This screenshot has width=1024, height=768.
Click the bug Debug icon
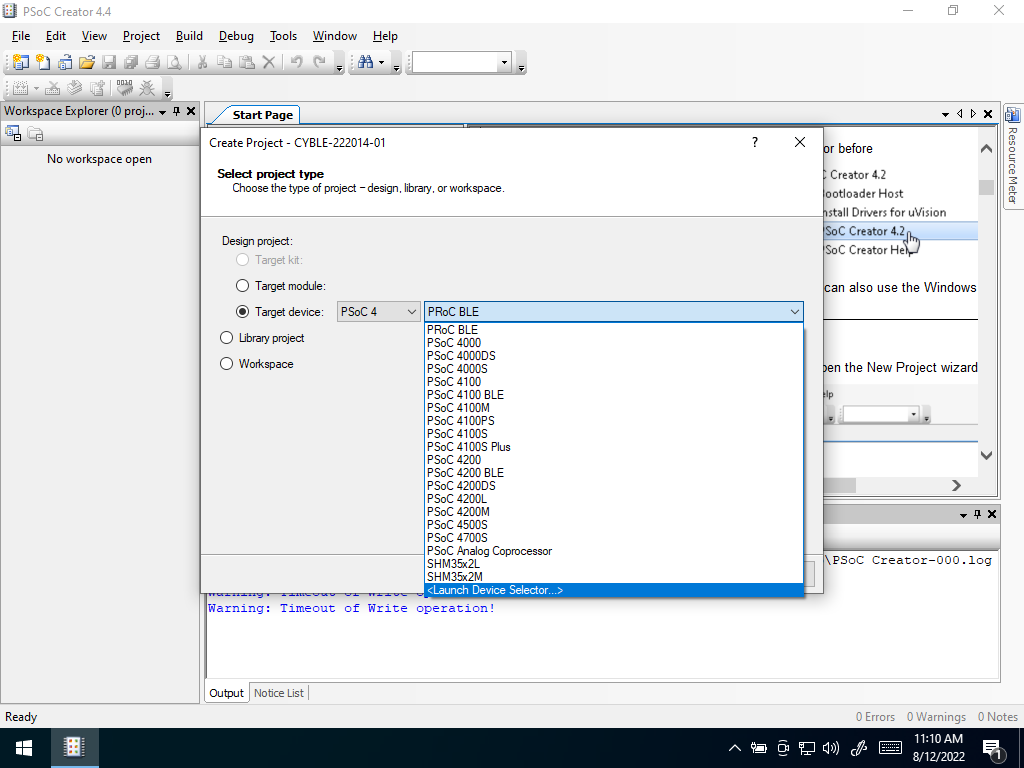click(x=147, y=88)
